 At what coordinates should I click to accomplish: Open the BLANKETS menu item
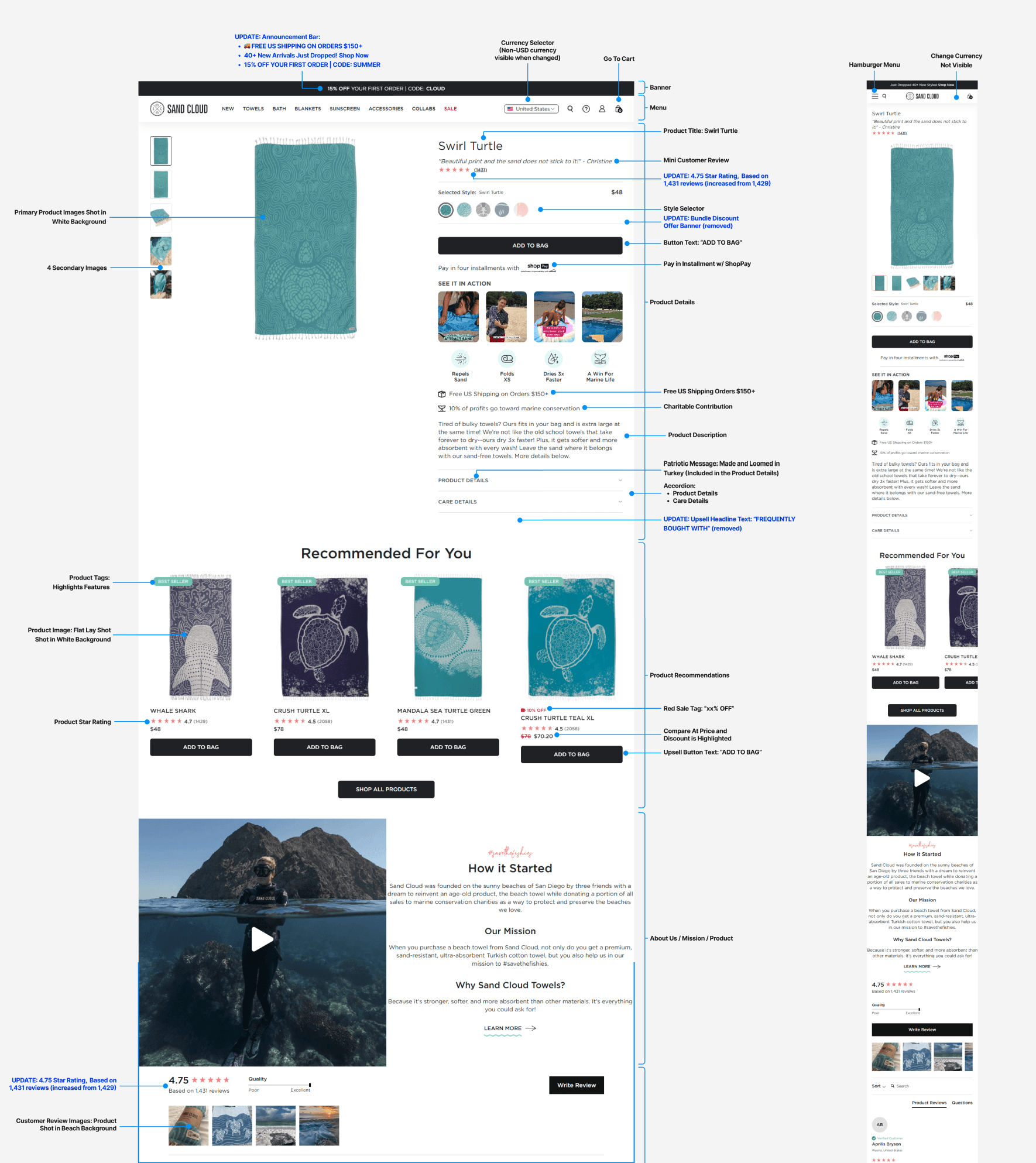point(308,109)
